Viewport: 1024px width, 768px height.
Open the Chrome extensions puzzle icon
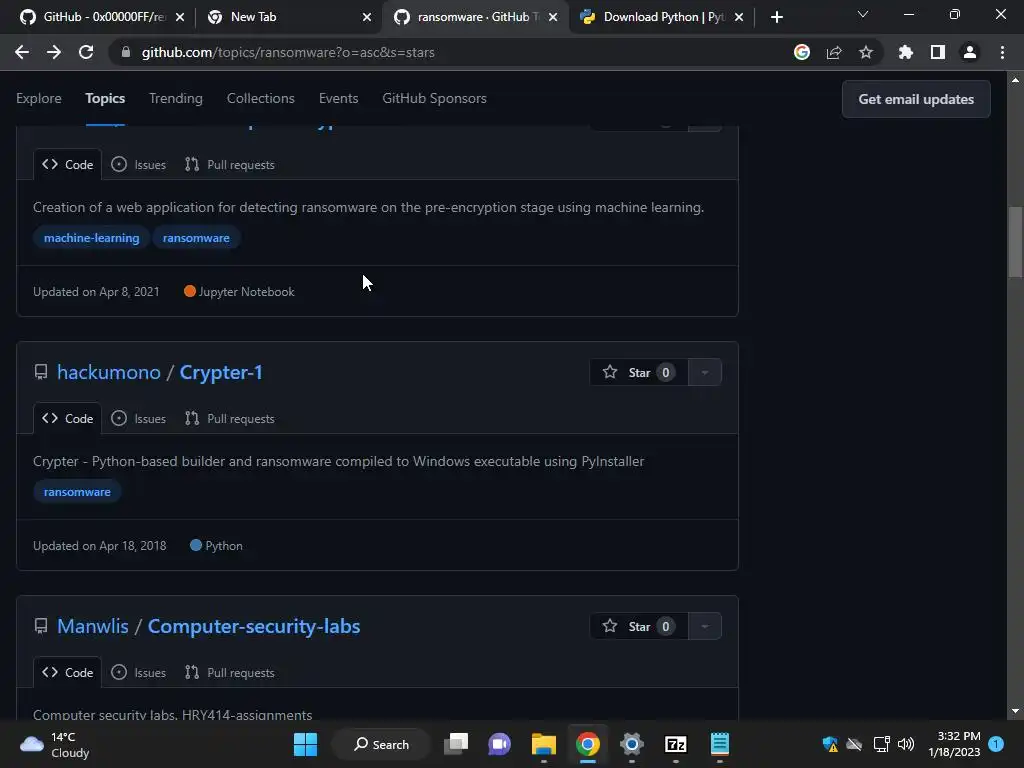[906, 52]
